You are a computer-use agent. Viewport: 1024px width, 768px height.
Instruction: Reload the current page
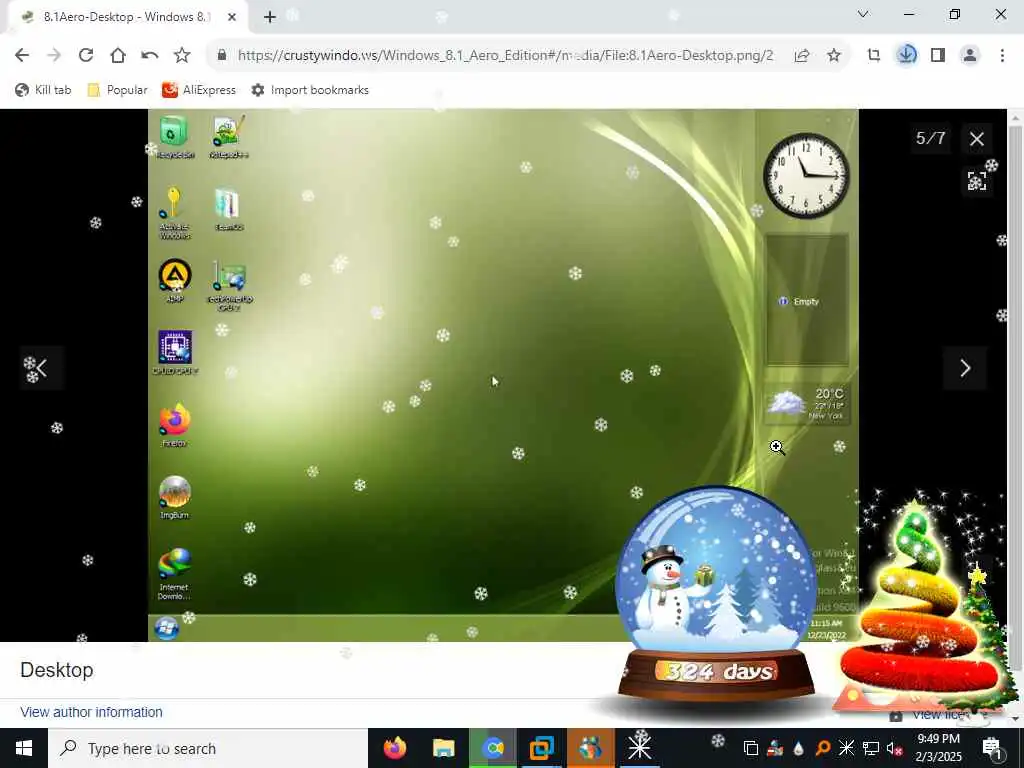click(x=86, y=56)
